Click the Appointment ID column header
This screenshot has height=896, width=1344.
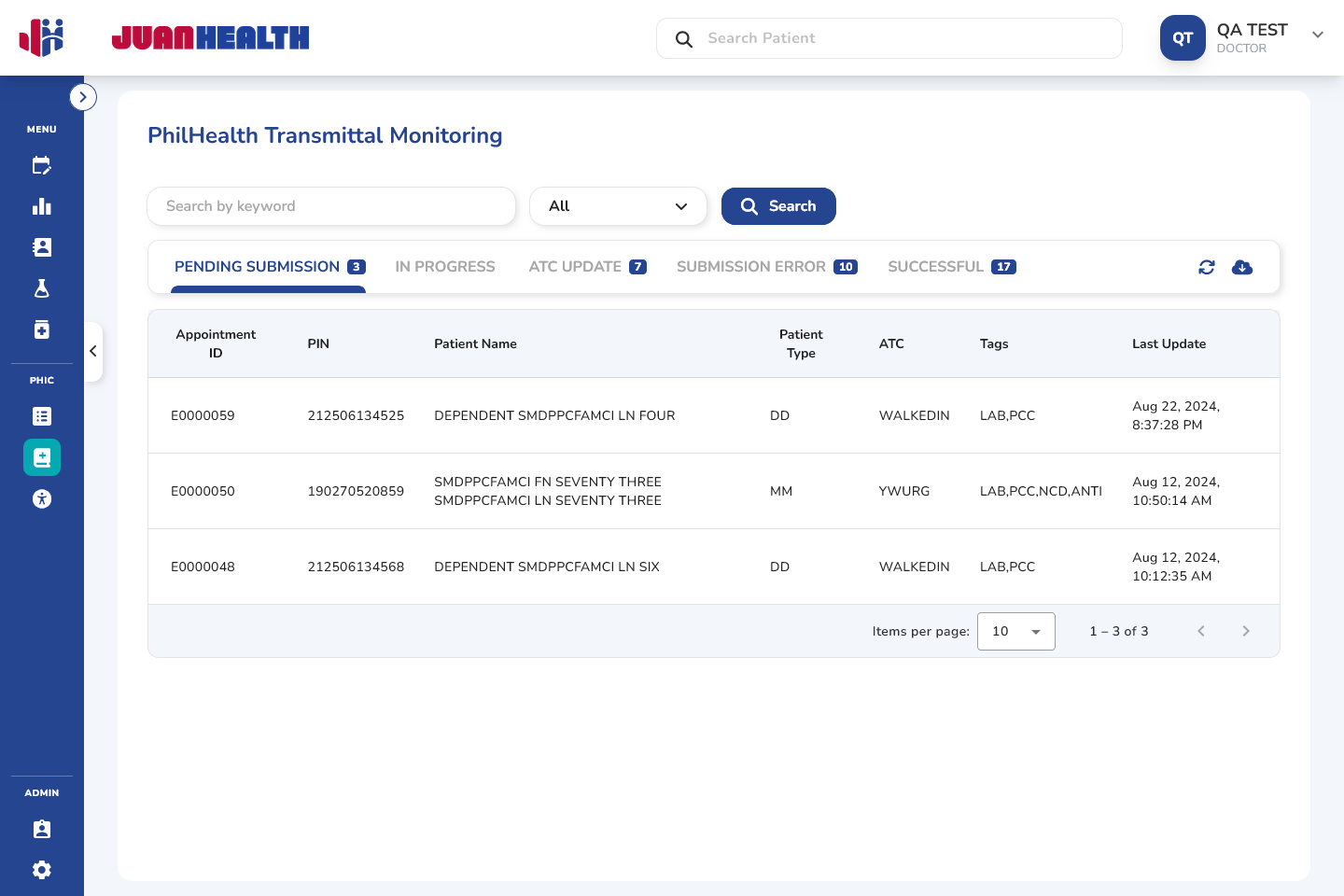coord(216,343)
